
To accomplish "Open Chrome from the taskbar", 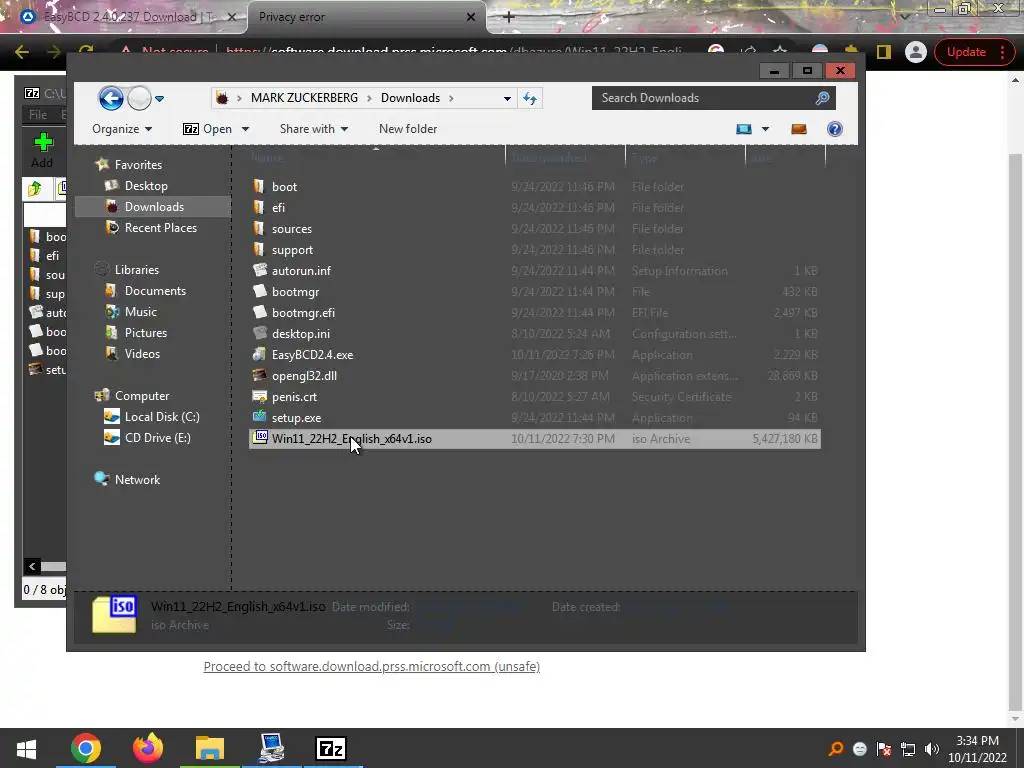I will [86, 748].
